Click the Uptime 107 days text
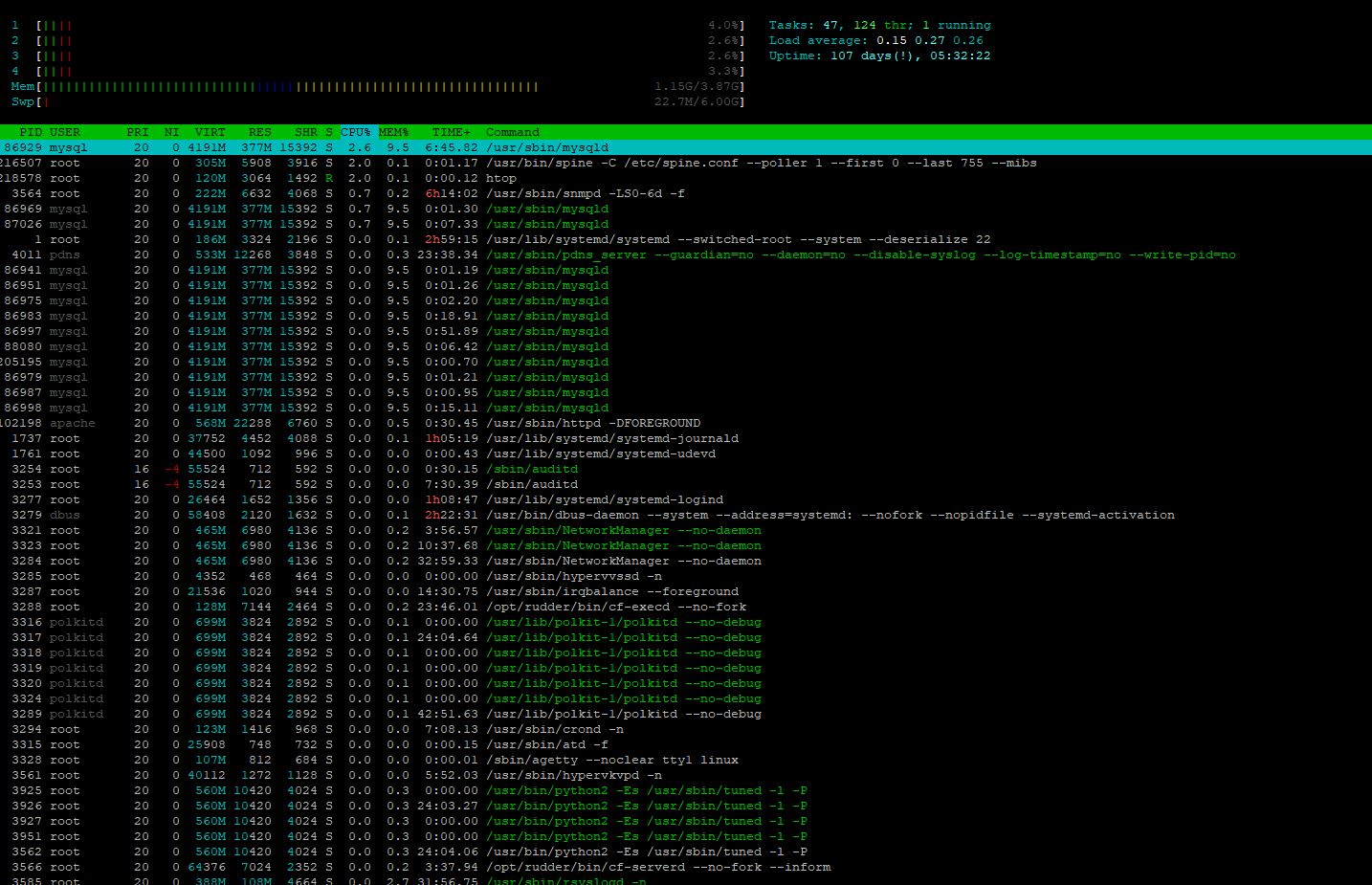 point(879,55)
